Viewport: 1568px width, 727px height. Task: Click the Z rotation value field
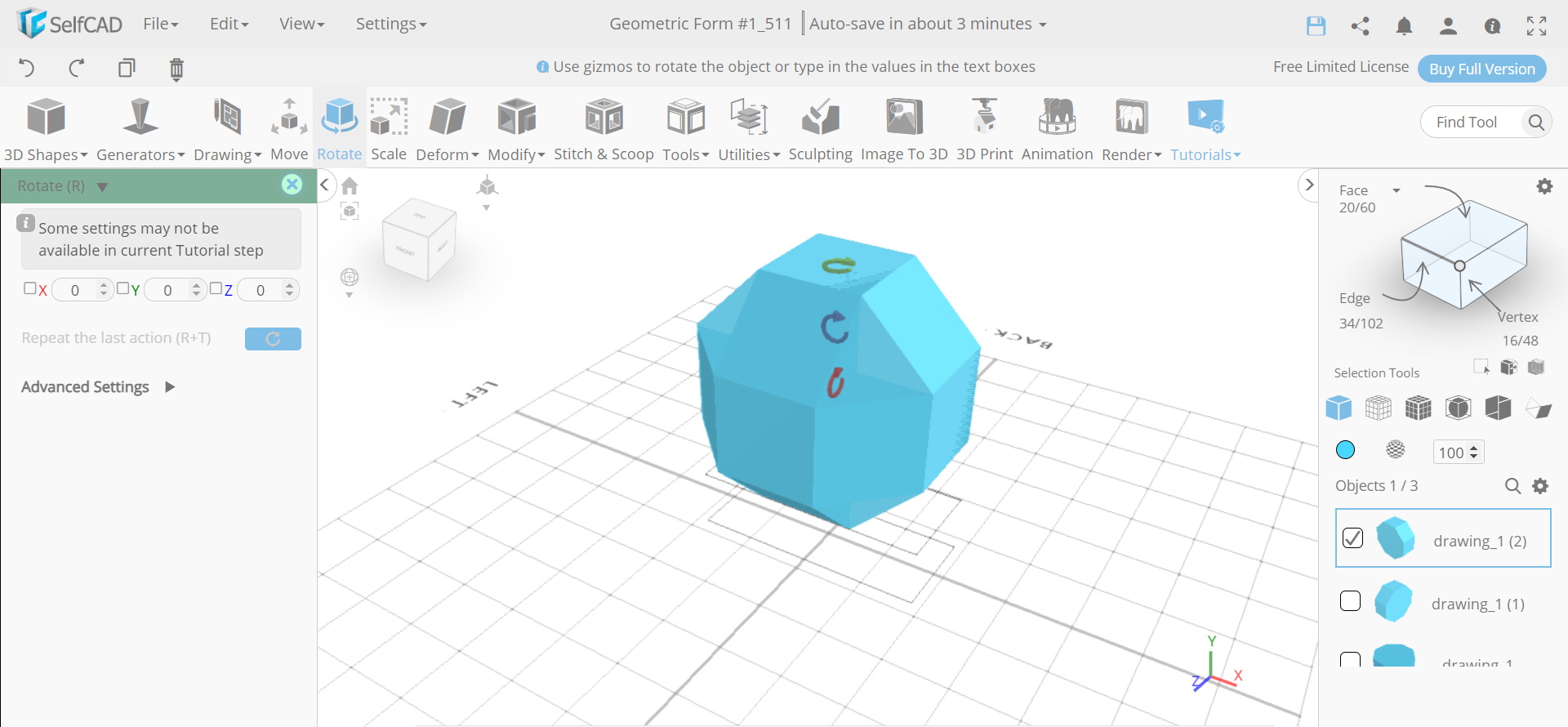[x=268, y=290]
